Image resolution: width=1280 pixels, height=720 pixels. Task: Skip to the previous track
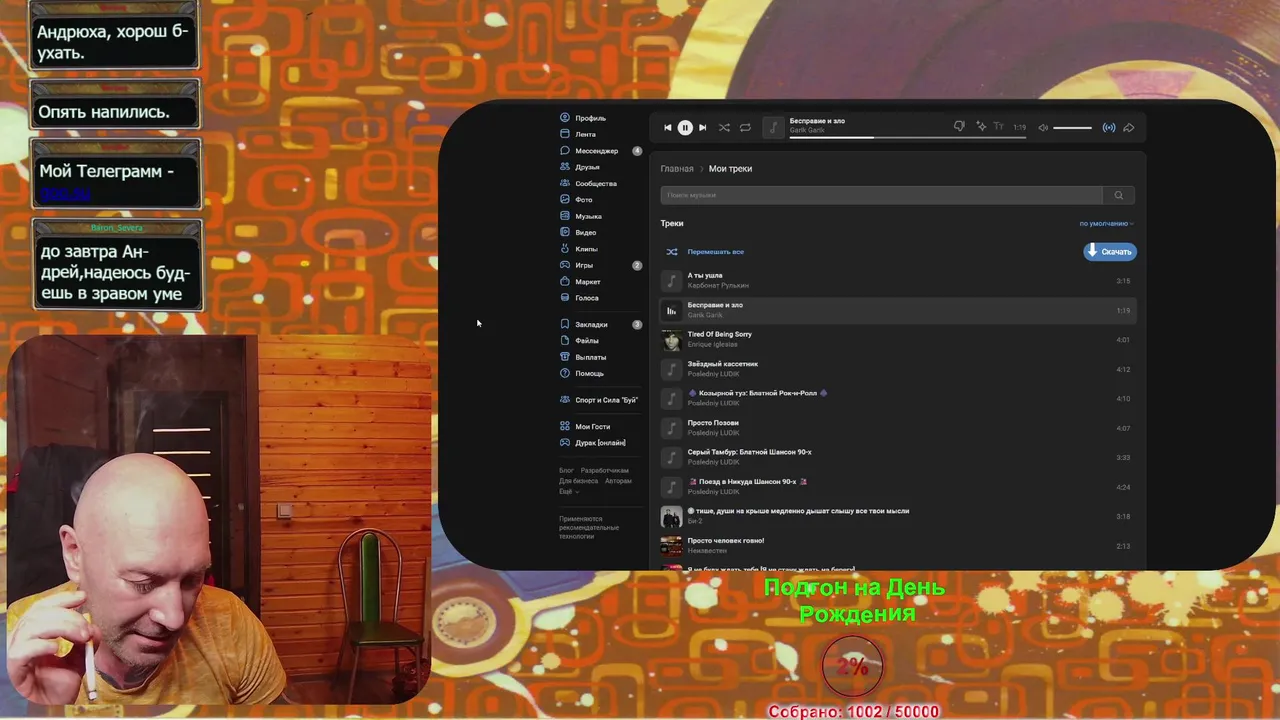pos(668,127)
